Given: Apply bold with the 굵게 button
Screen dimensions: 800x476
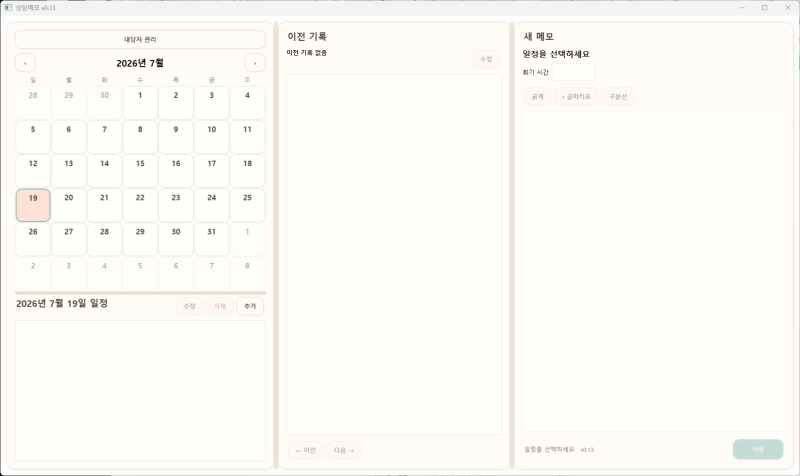Looking at the screenshot, I should click(538, 96).
